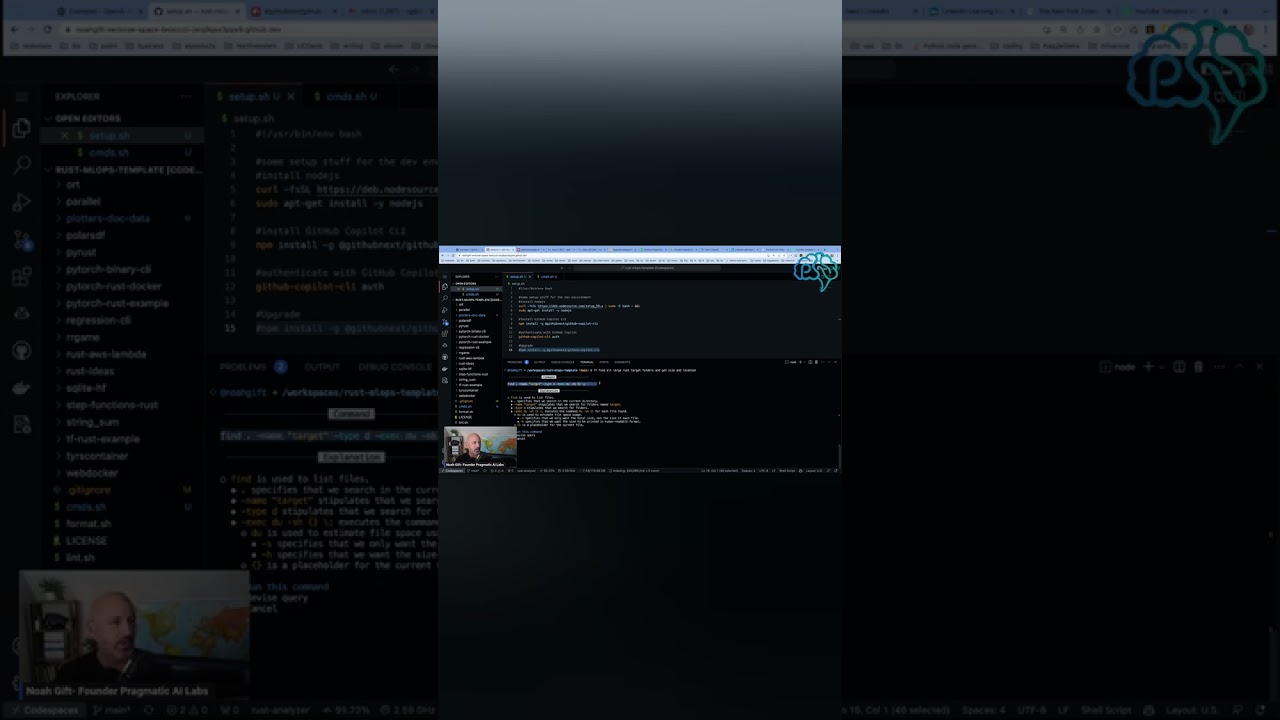Screen dimensions: 1280x720
Task: Click the Noah Gift webcam thumbnail
Action: 481,447
